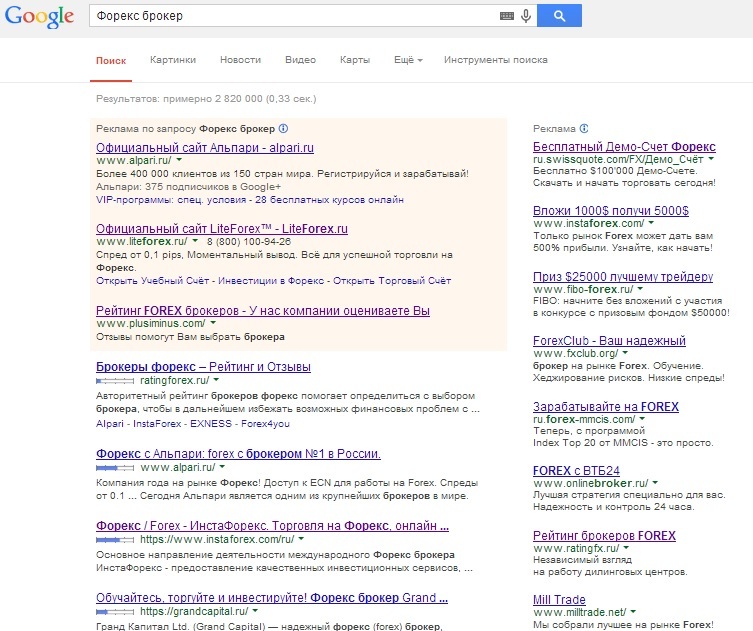This screenshot has height=631, width=753.
Task: Open 'Рейтинг FOREX брокеров - У нас компании' link
Action: click(x=263, y=311)
